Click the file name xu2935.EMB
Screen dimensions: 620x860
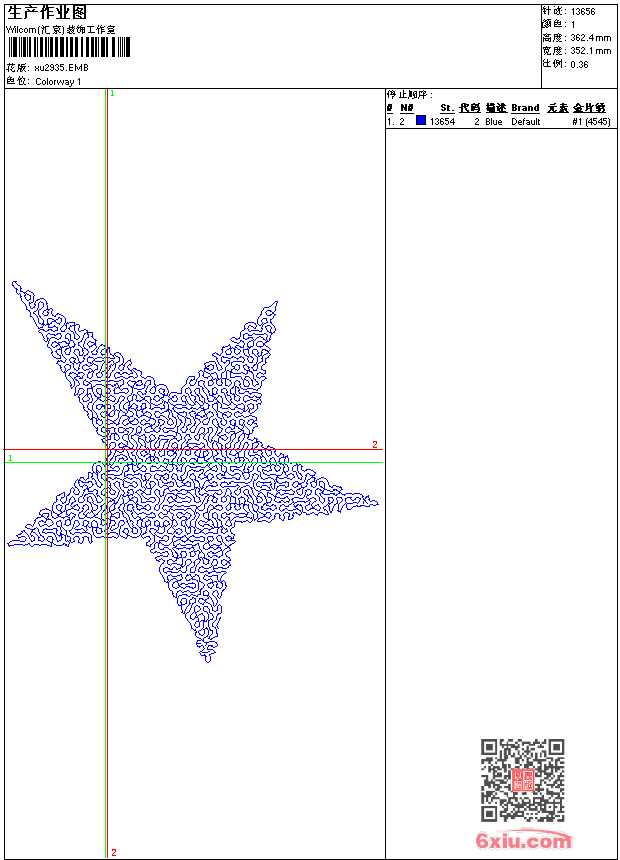point(61,68)
